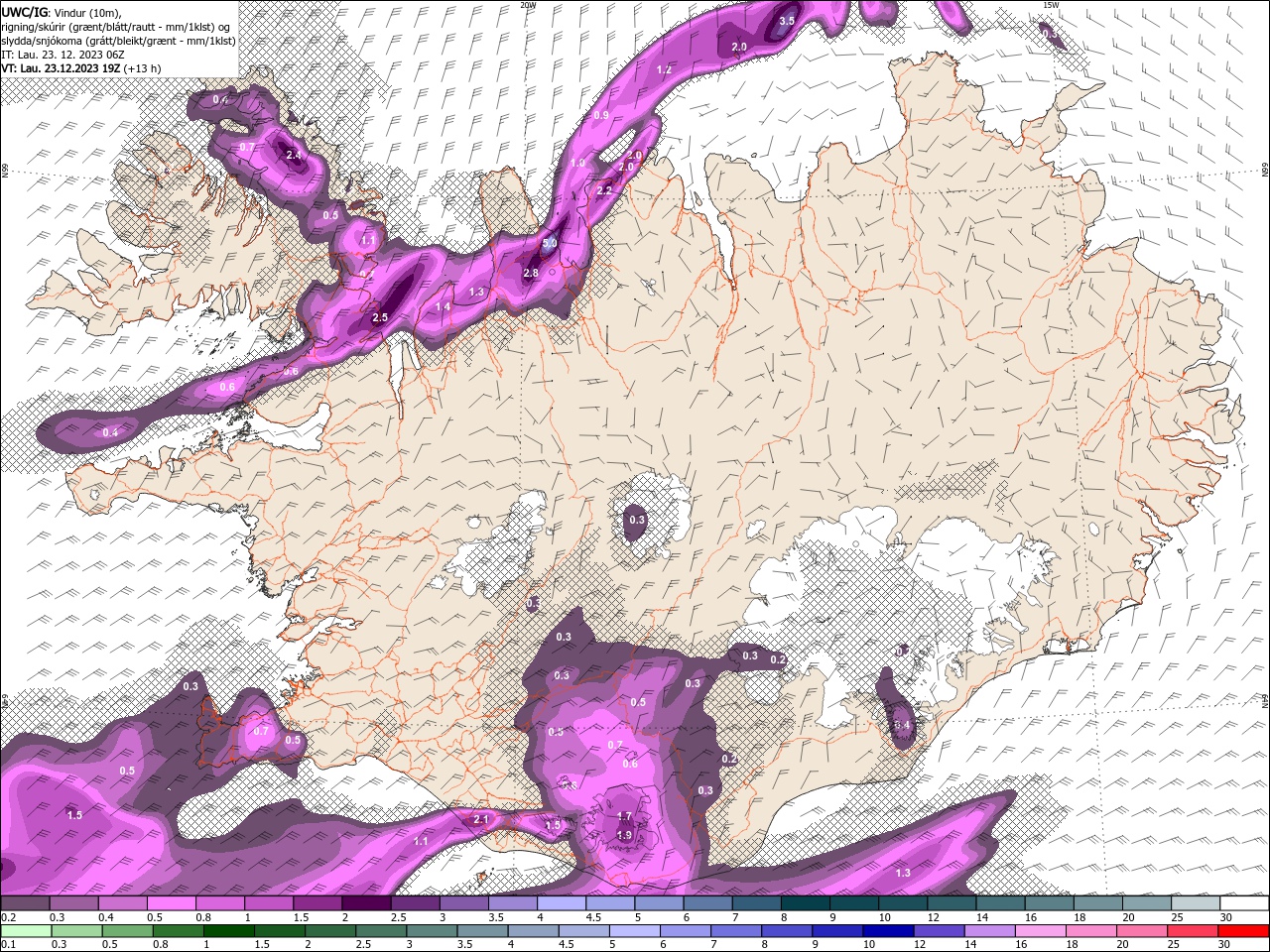Click the '3.5' map value near the top edge
The height and width of the screenshot is (952, 1270).
point(787,21)
